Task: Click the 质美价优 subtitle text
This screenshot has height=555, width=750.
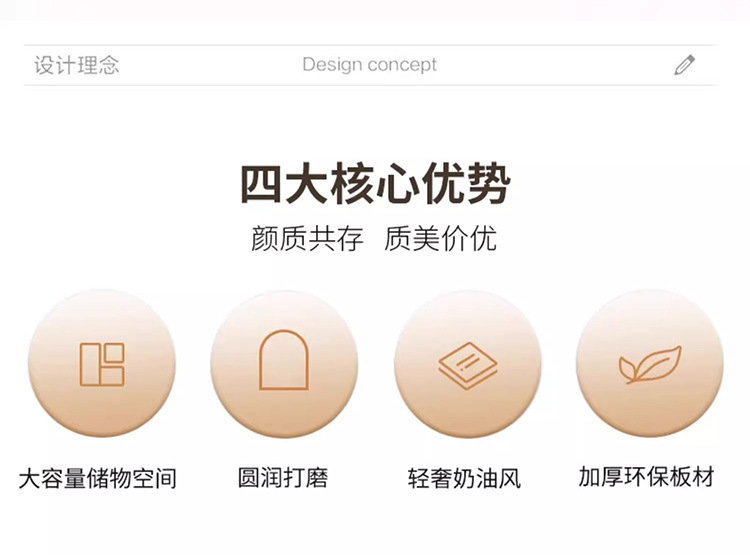Action: pyautogui.click(x=440, y=238)
